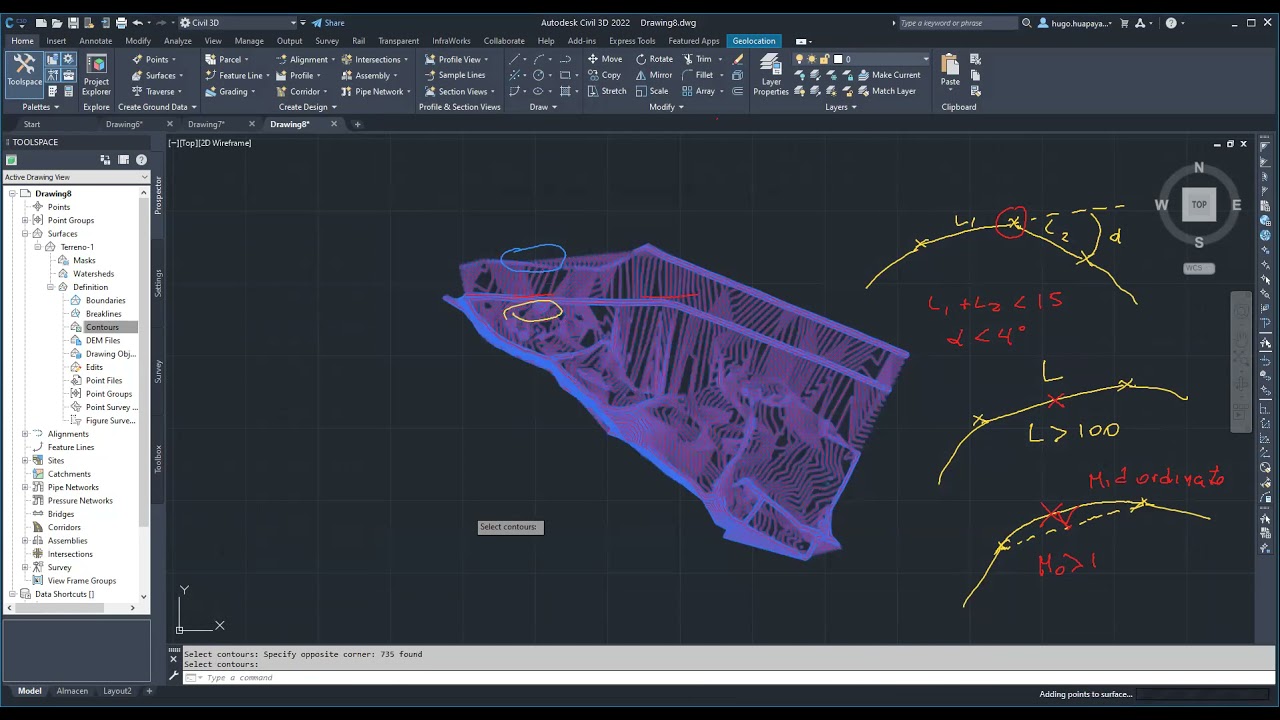
Task: Switch to the Start document tab
Action: point(32,124)
